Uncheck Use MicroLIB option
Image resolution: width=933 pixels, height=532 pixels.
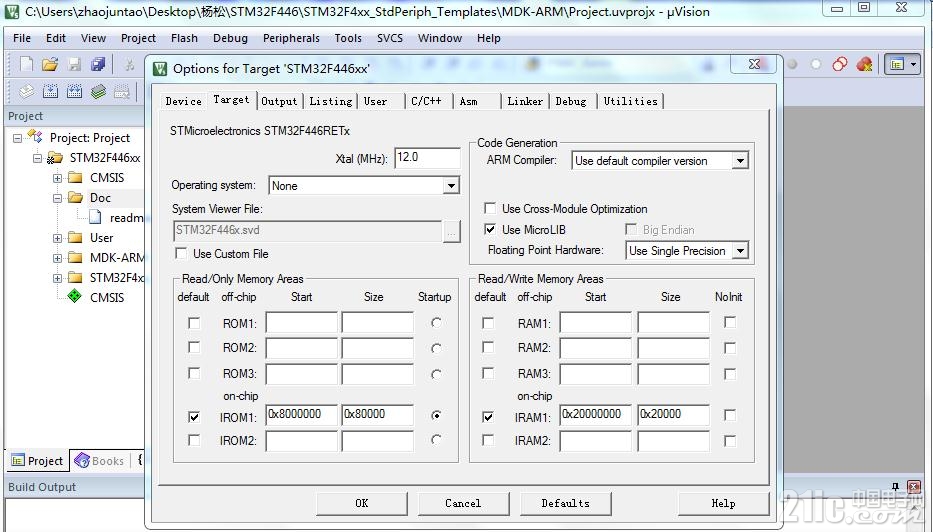pyautogui.click(x=490, y=229)
